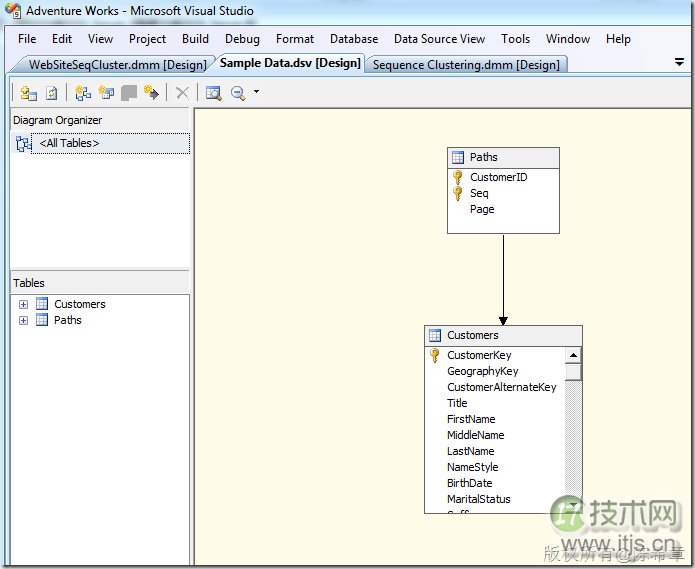This screenshot has width=695, height=569.
Task: Click the Find Table toolbar icon
Action: pyautogui.click(x=213, y=93)
